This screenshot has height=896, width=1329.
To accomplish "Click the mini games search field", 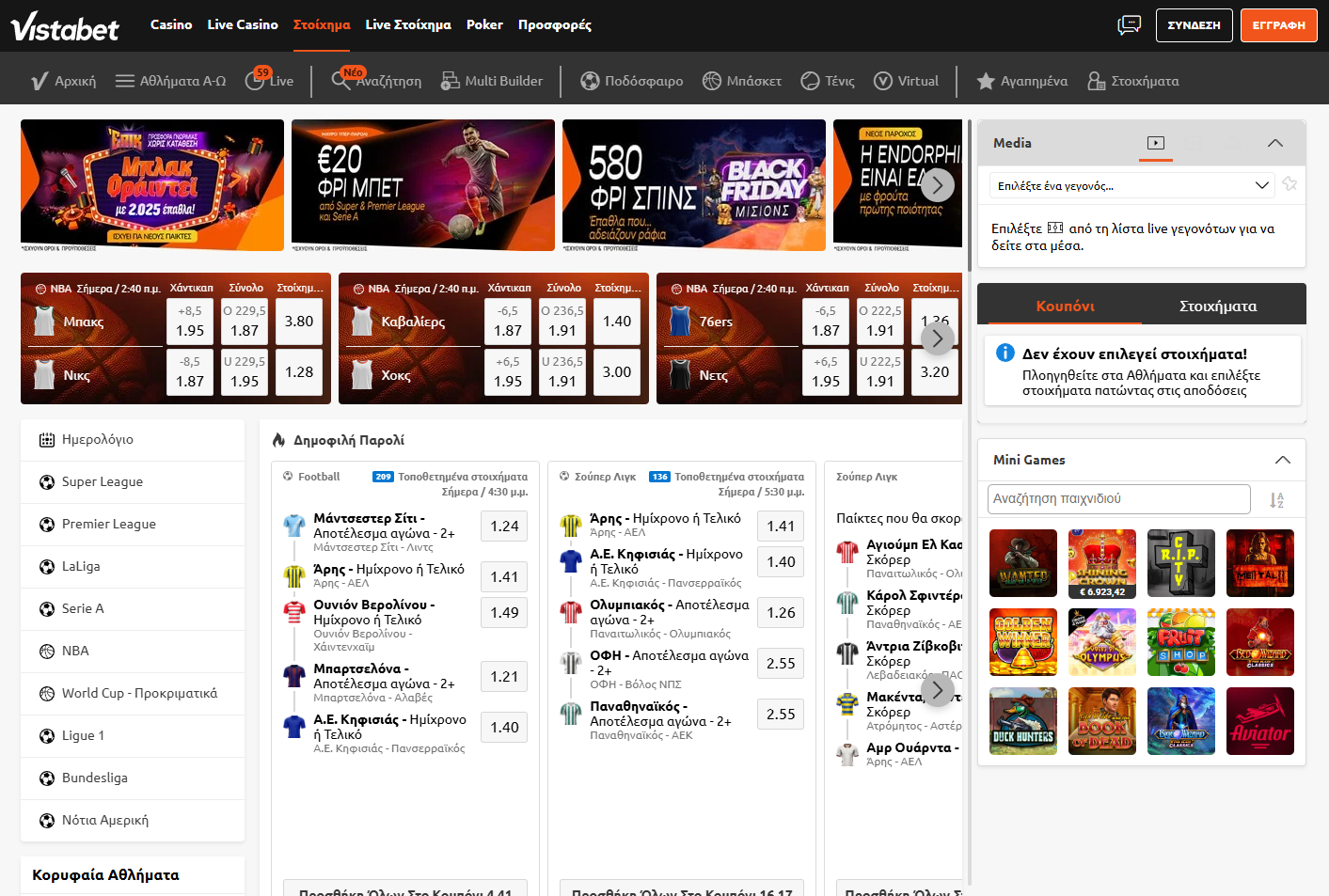I will coord(1118,499).
